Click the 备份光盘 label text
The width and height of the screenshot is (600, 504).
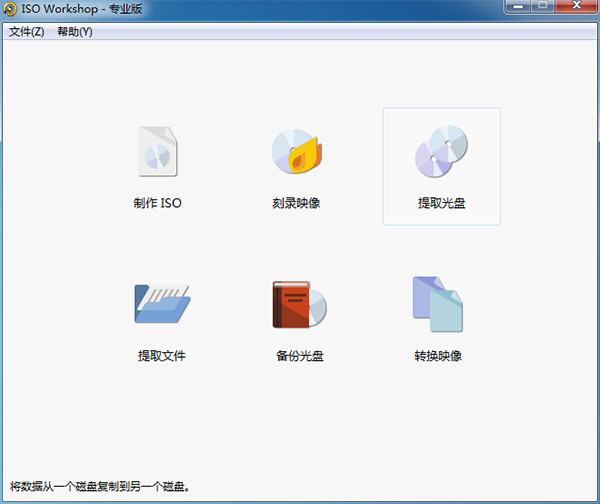coord(300,356)
